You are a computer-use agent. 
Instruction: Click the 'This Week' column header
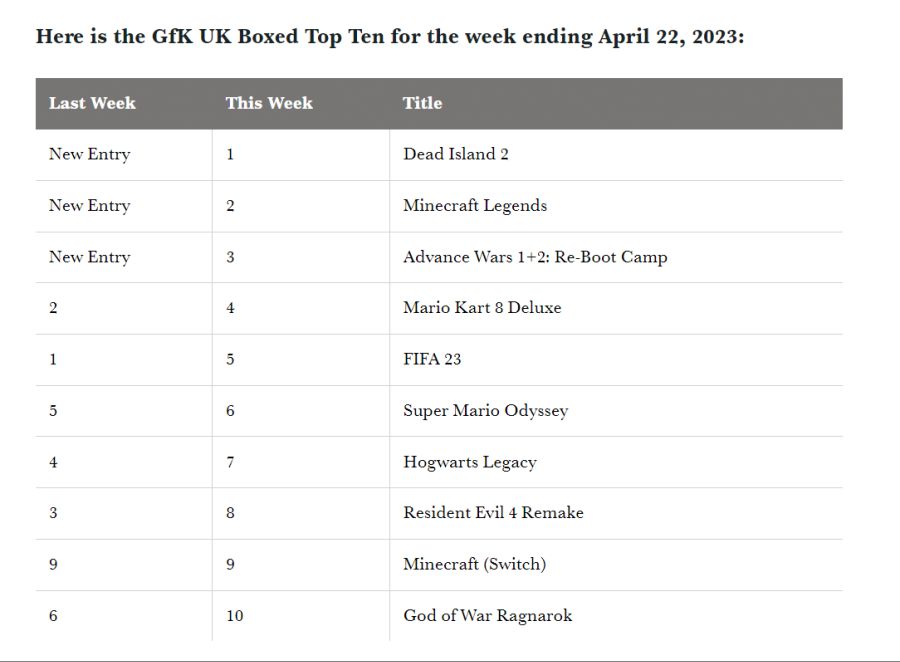coord(269,103)
